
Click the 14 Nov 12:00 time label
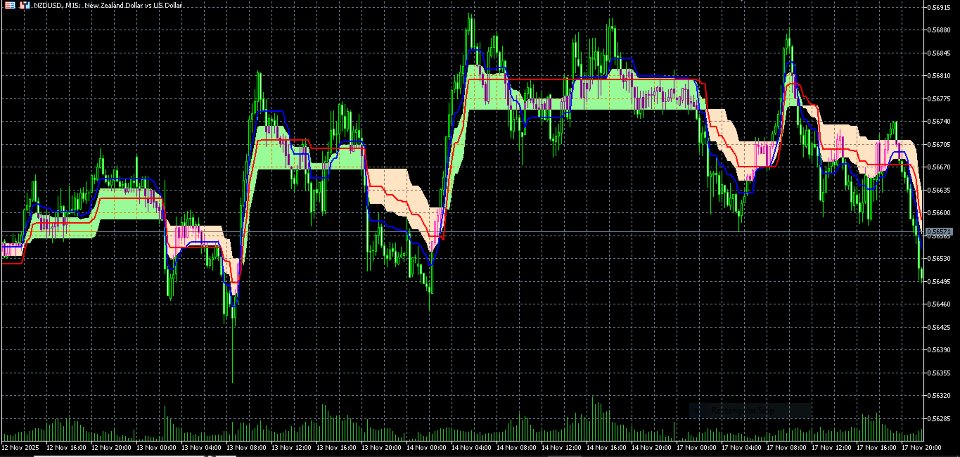click(563, 447)
